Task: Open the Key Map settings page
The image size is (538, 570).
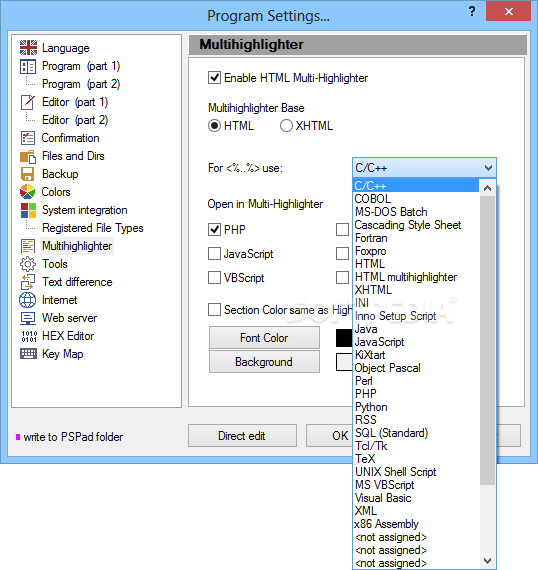Action: 63,354
